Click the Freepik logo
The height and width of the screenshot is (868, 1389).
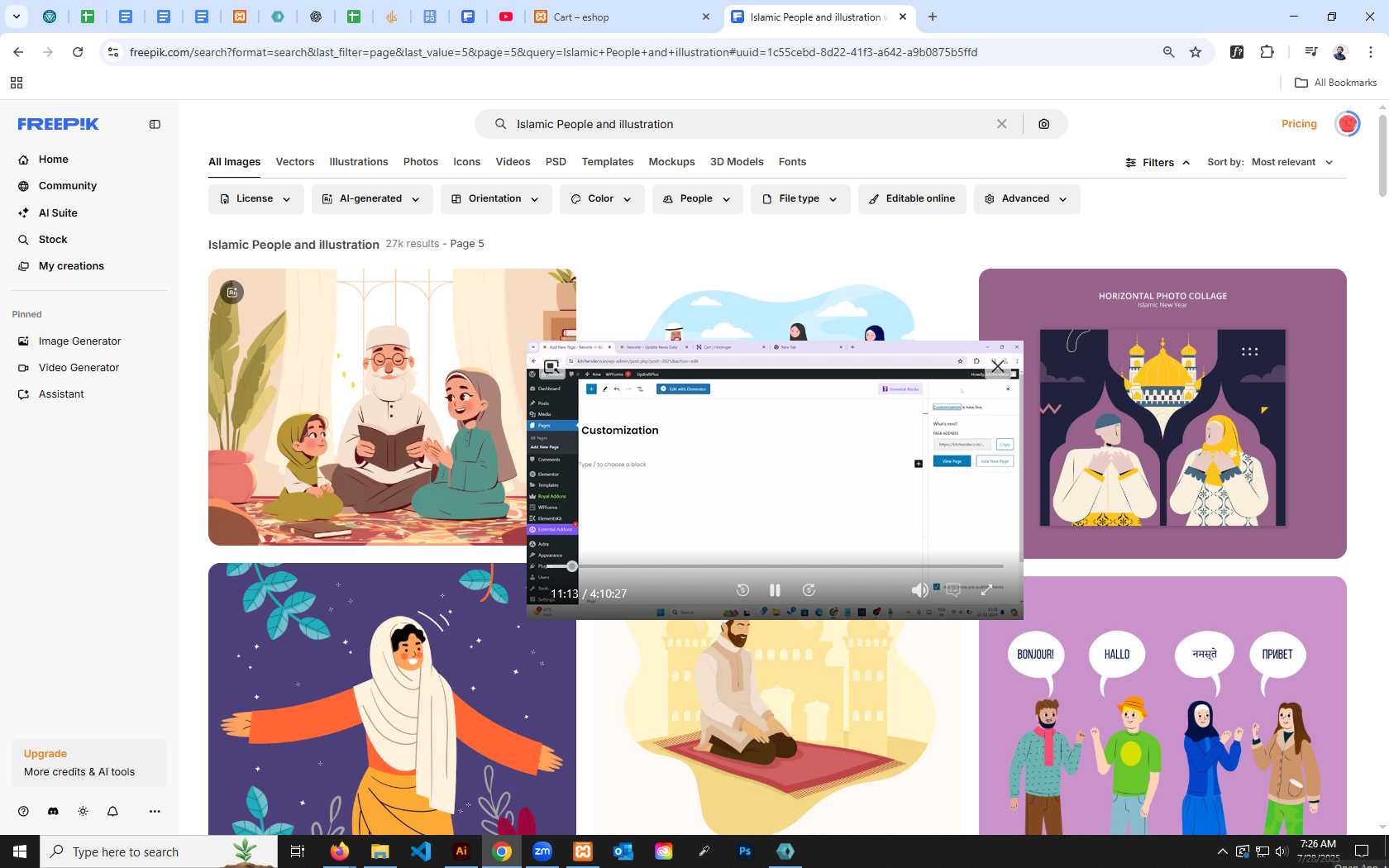click(x=58, y=124)
